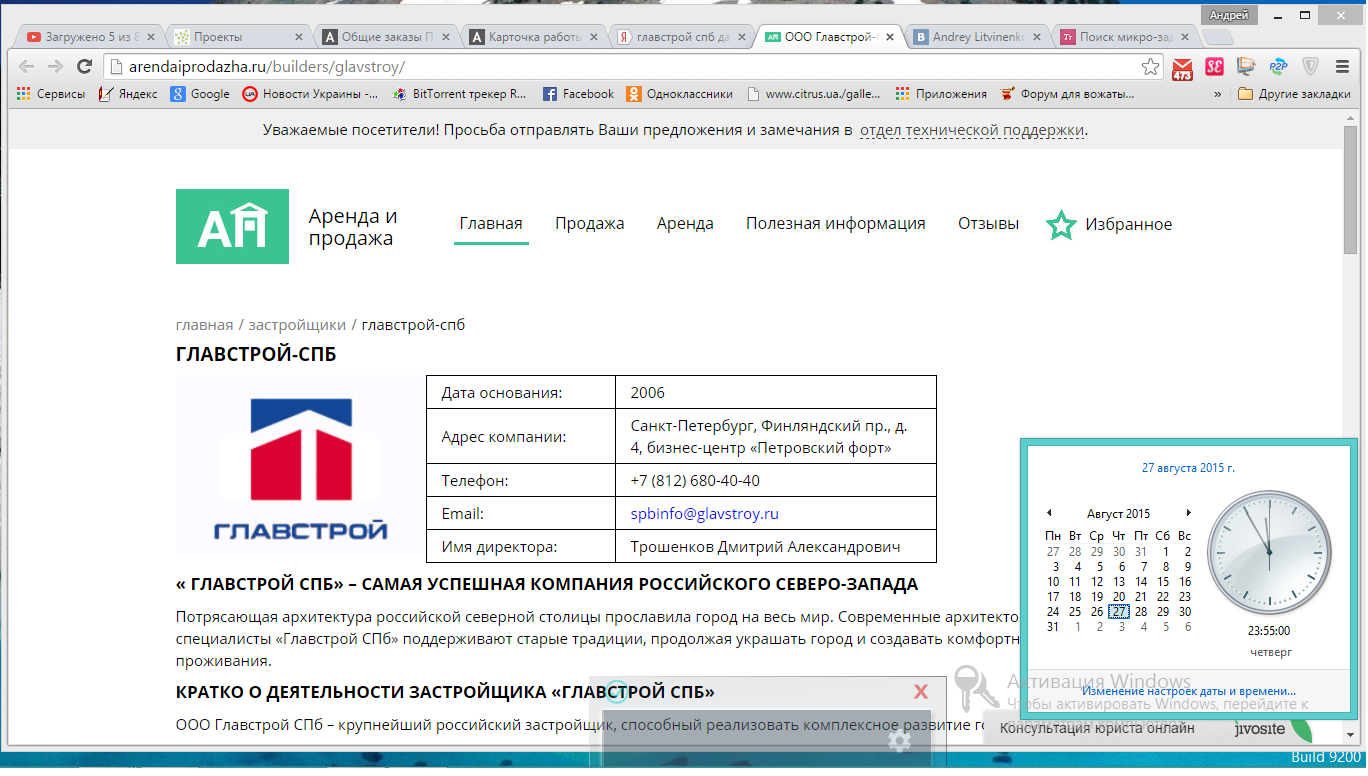Click the shield extension icon
The image size is (1368, 776).
(x=1310, y=67)
